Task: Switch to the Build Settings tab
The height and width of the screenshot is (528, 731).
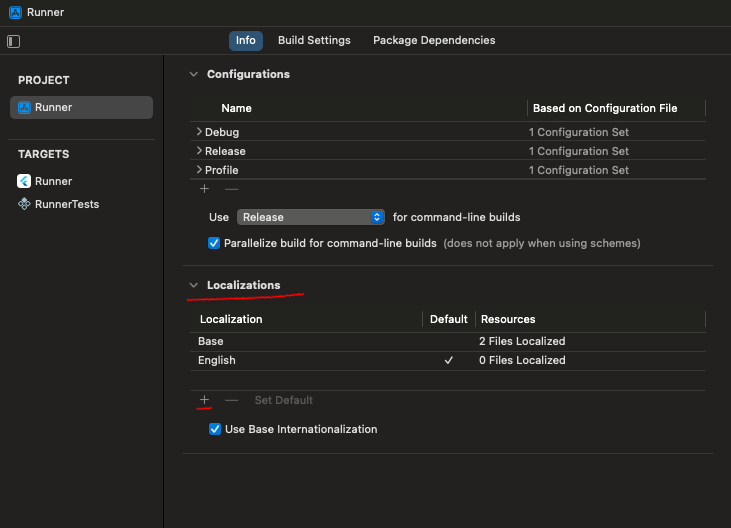Action: [x=314, y=41]
